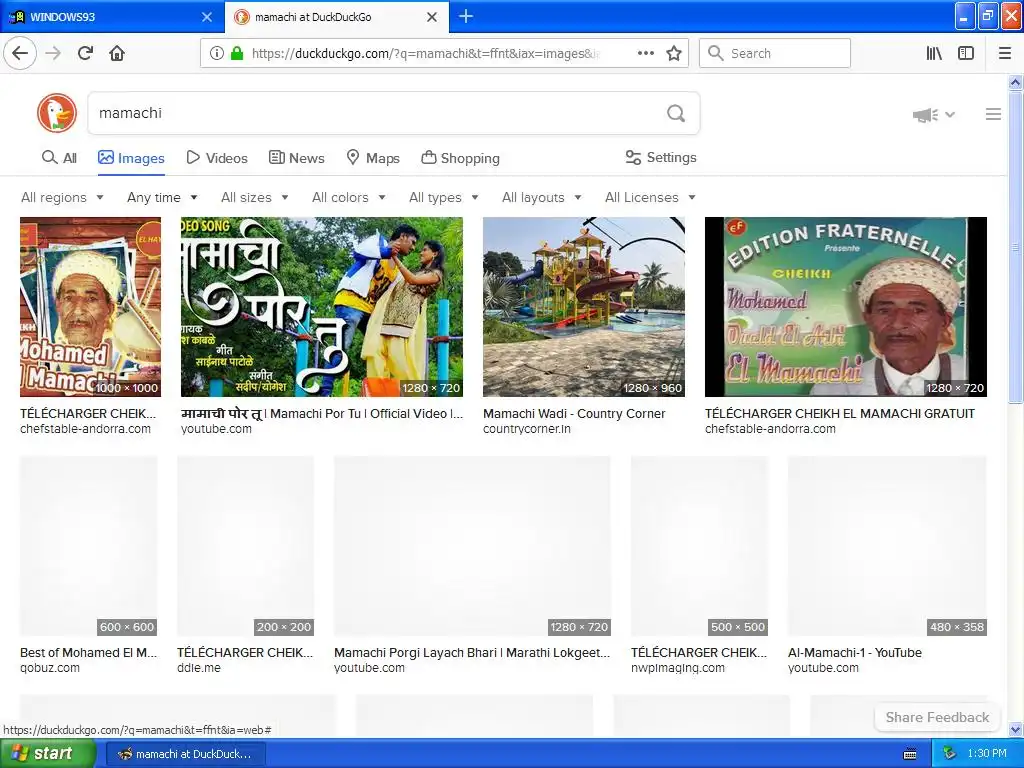Bookmark this page with the star
Screen dimensions: 1024x768
point(674,54)
